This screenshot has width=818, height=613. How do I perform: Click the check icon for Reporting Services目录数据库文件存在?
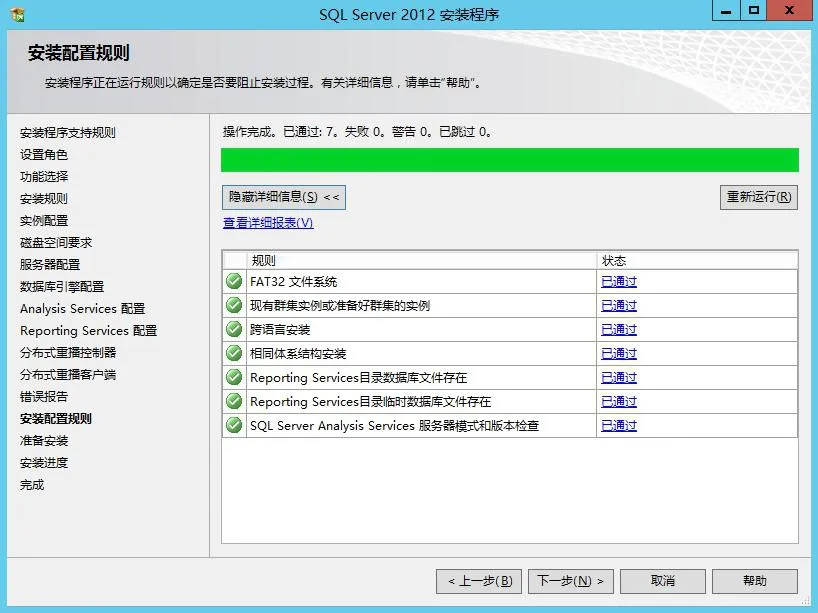[x=233, y=377]
